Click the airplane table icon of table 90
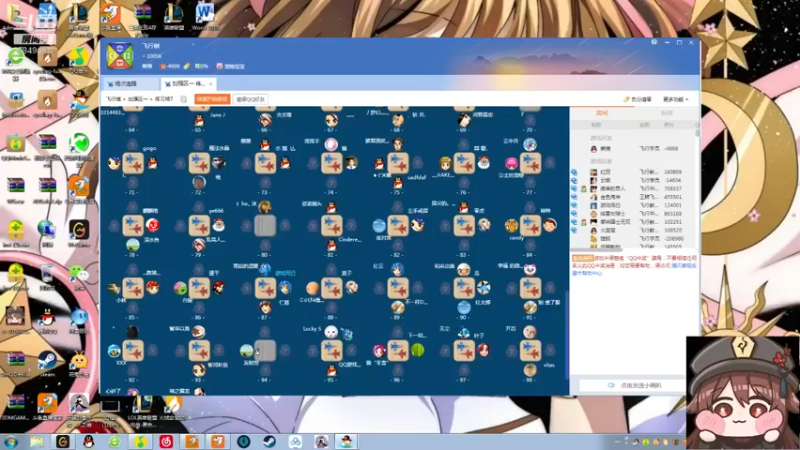The width and height of the screenshot is (800, 450). coord(464,288)
